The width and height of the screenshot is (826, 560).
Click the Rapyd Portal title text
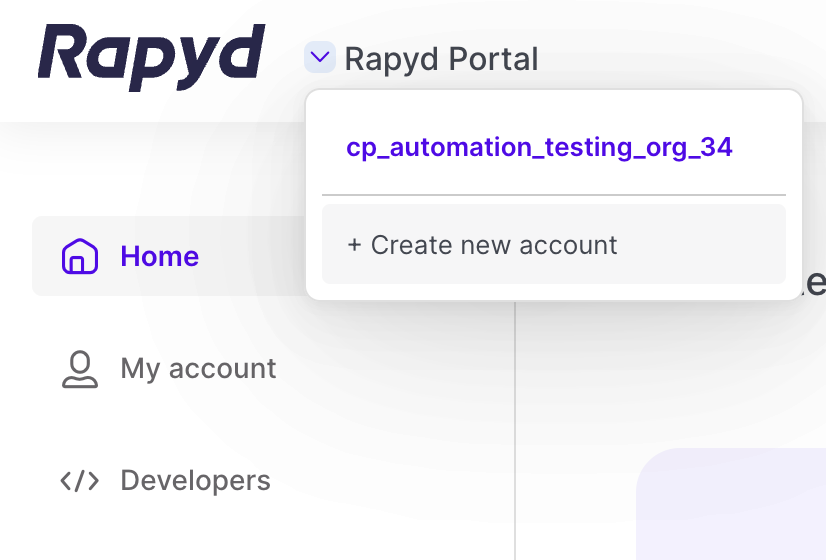[x=441, y=59]
